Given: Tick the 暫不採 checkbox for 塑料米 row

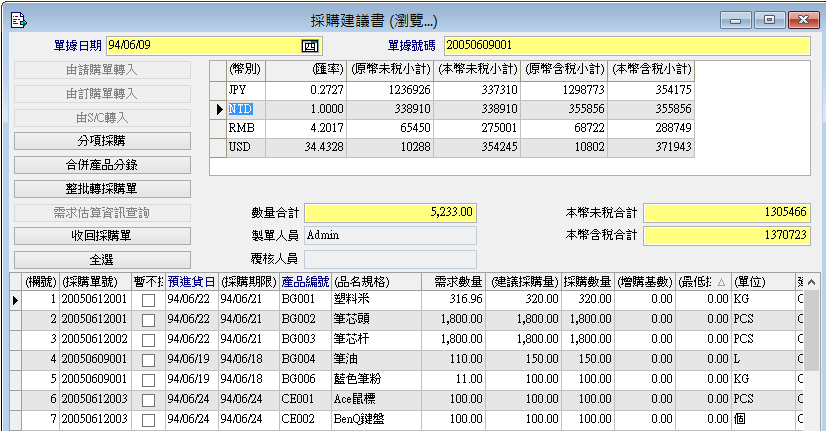Looking at the screenshot, I should (x=148, y=300).
